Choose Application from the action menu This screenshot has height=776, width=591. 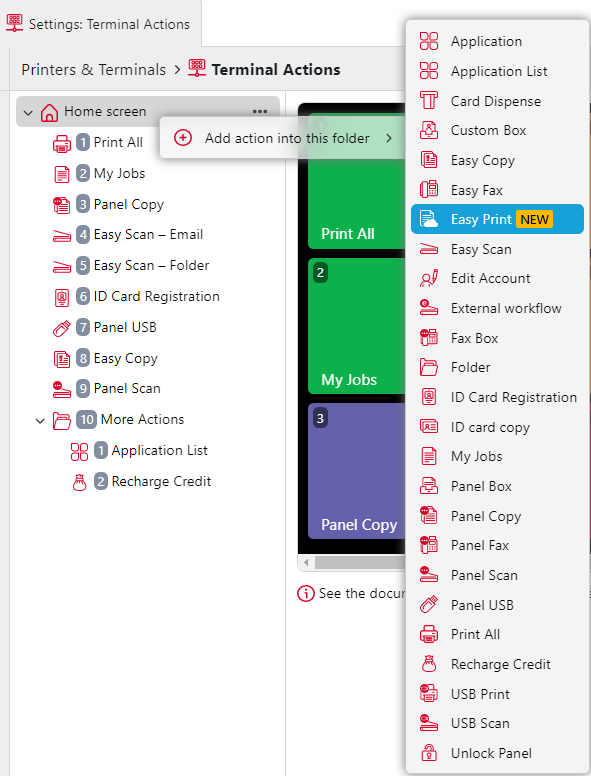(497, 41)
